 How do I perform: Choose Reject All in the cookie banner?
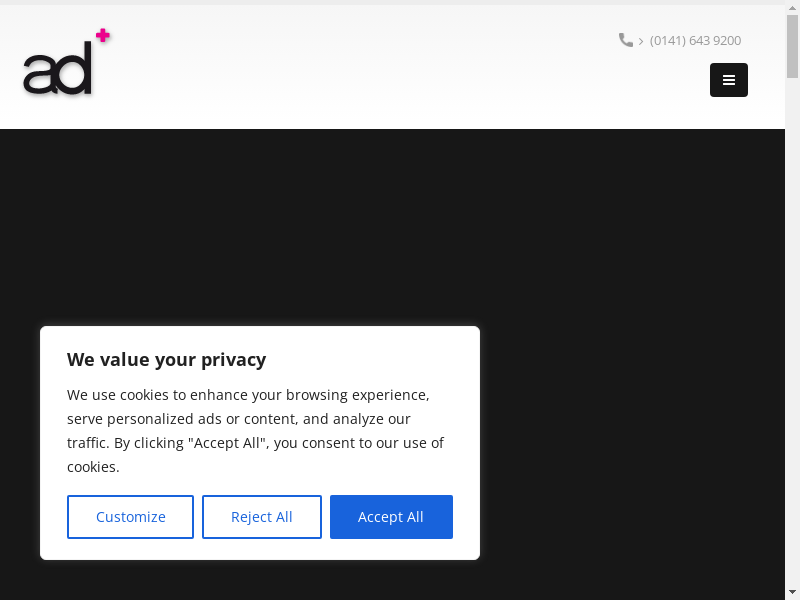click(x=262, y=517)
